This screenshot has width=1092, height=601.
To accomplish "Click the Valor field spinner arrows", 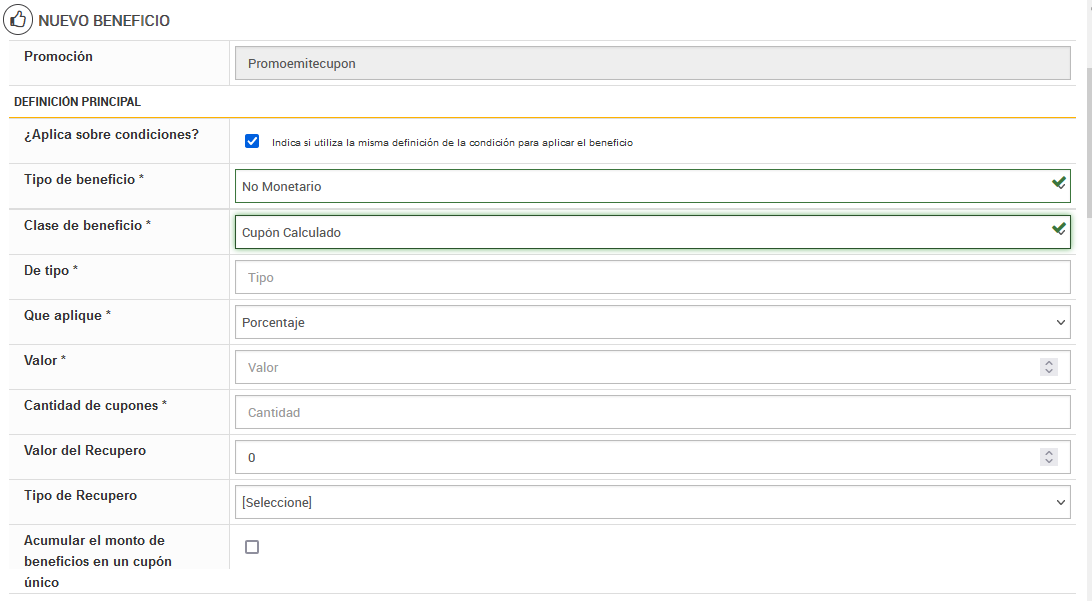I will (1049, 367).
